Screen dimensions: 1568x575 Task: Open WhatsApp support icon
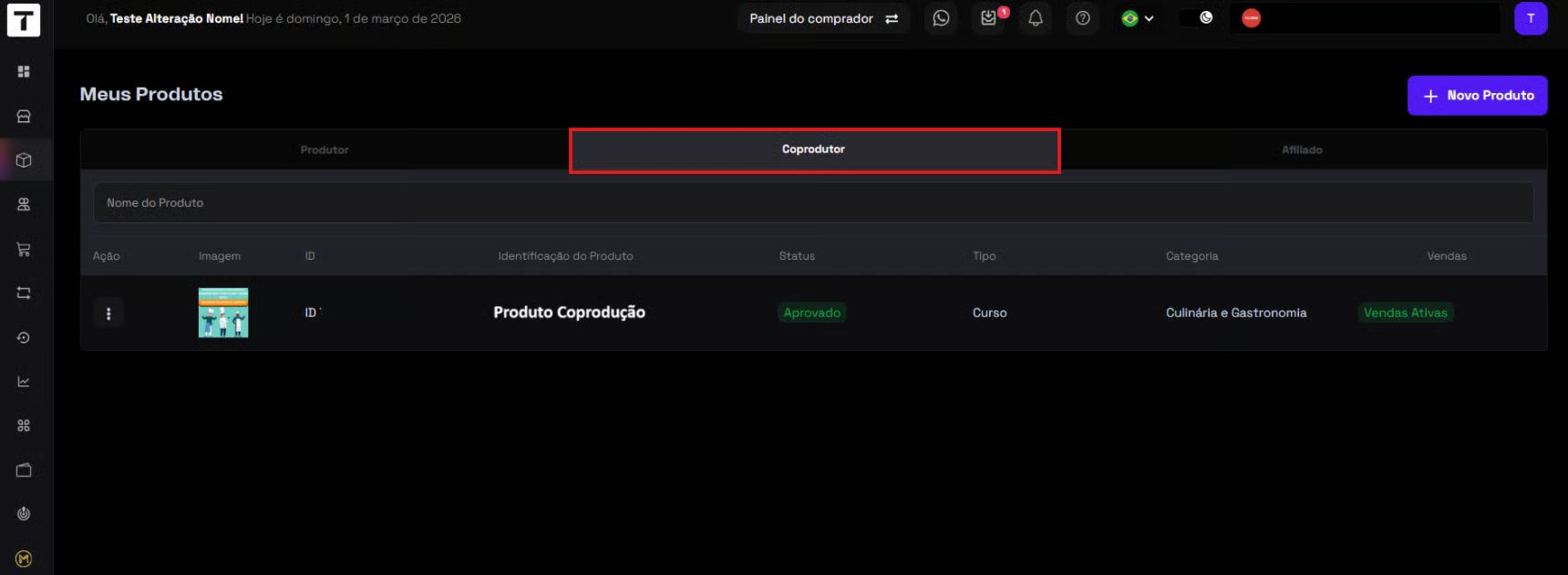tap(941, 18)
